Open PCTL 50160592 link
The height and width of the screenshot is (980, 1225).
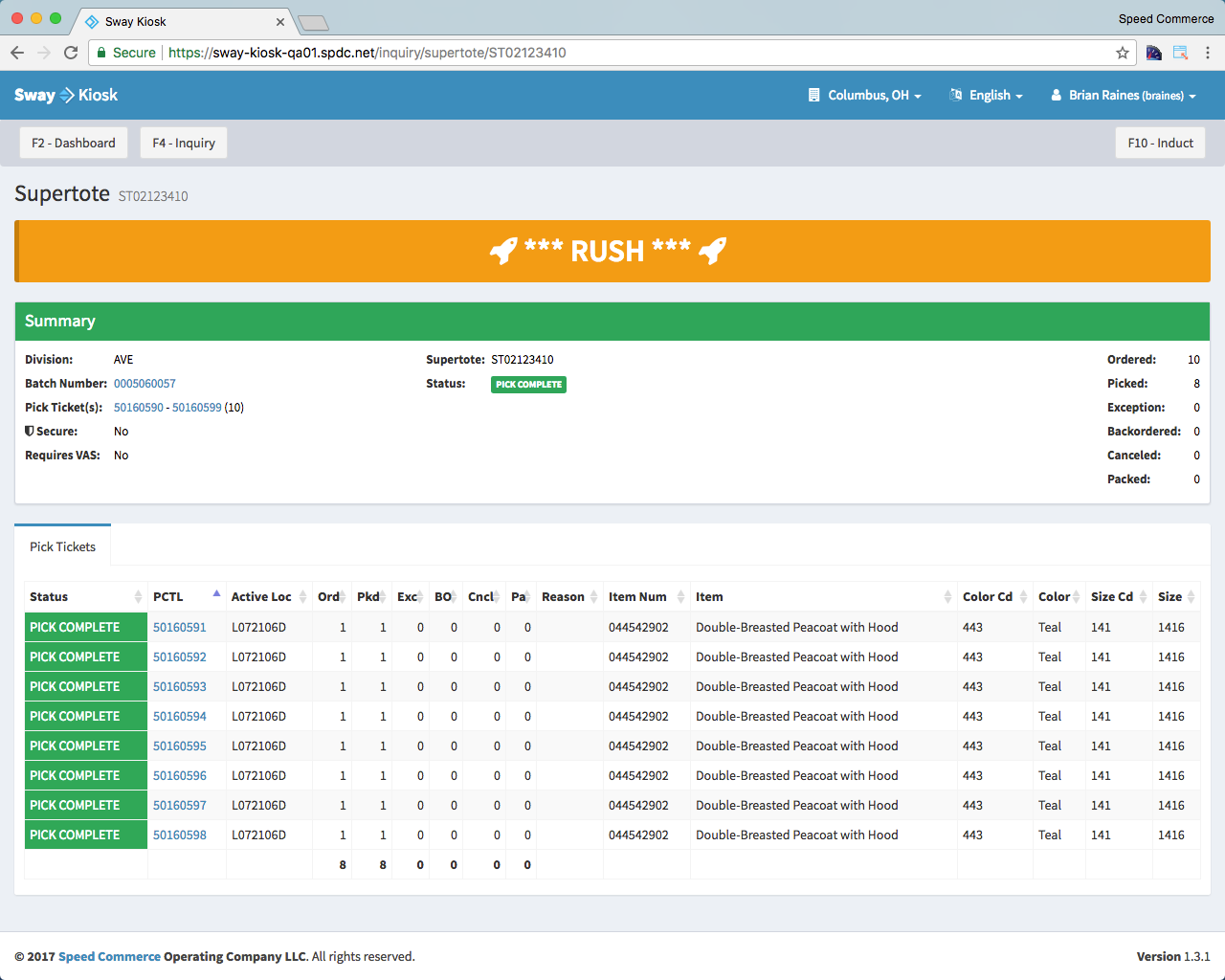click(180, 657)
